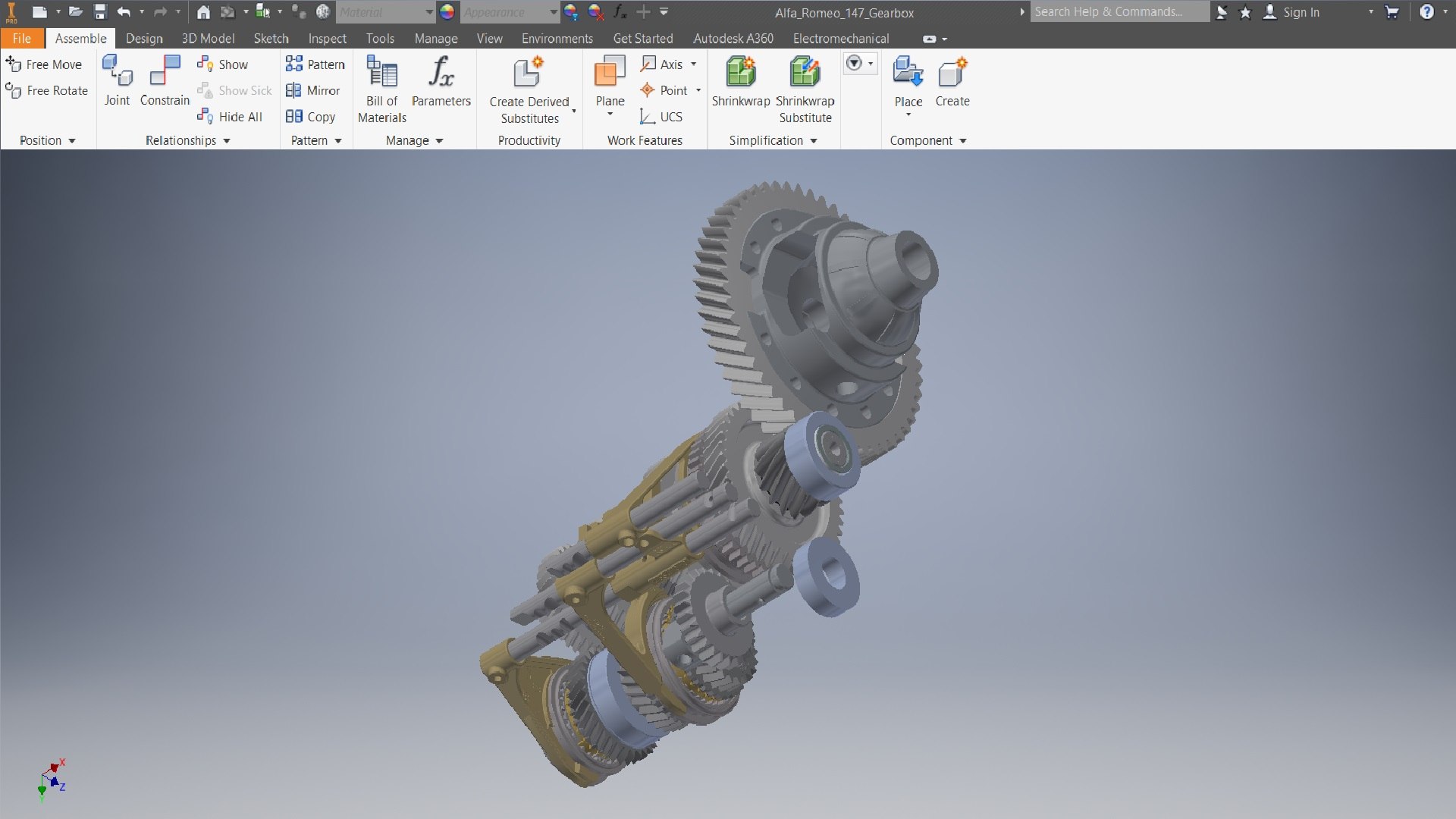
Task: Return to the Home view icon
Action: click(203, 12)
